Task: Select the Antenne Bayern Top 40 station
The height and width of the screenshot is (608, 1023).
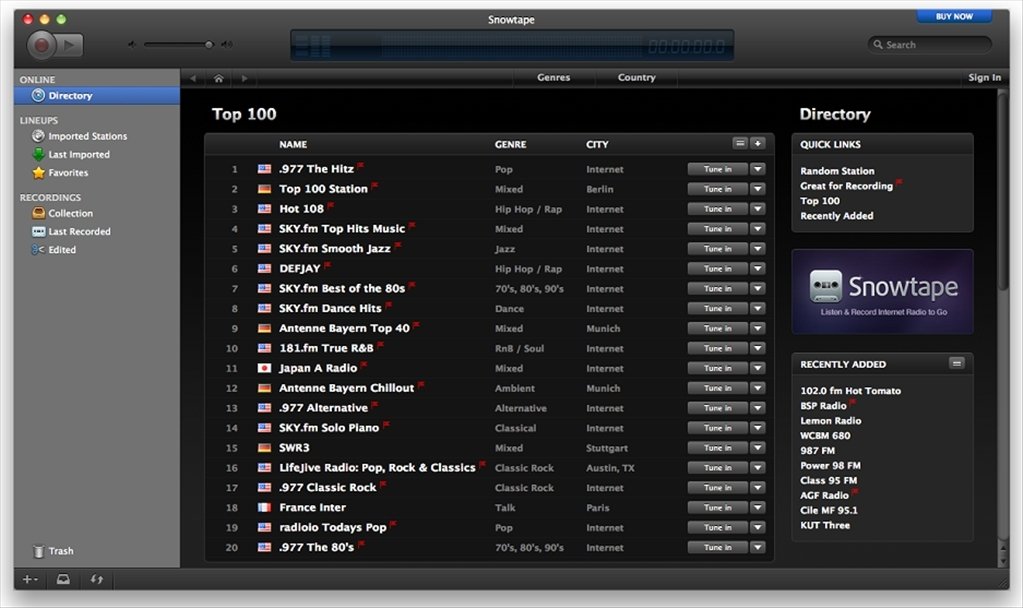Action: tap(344, 328)
